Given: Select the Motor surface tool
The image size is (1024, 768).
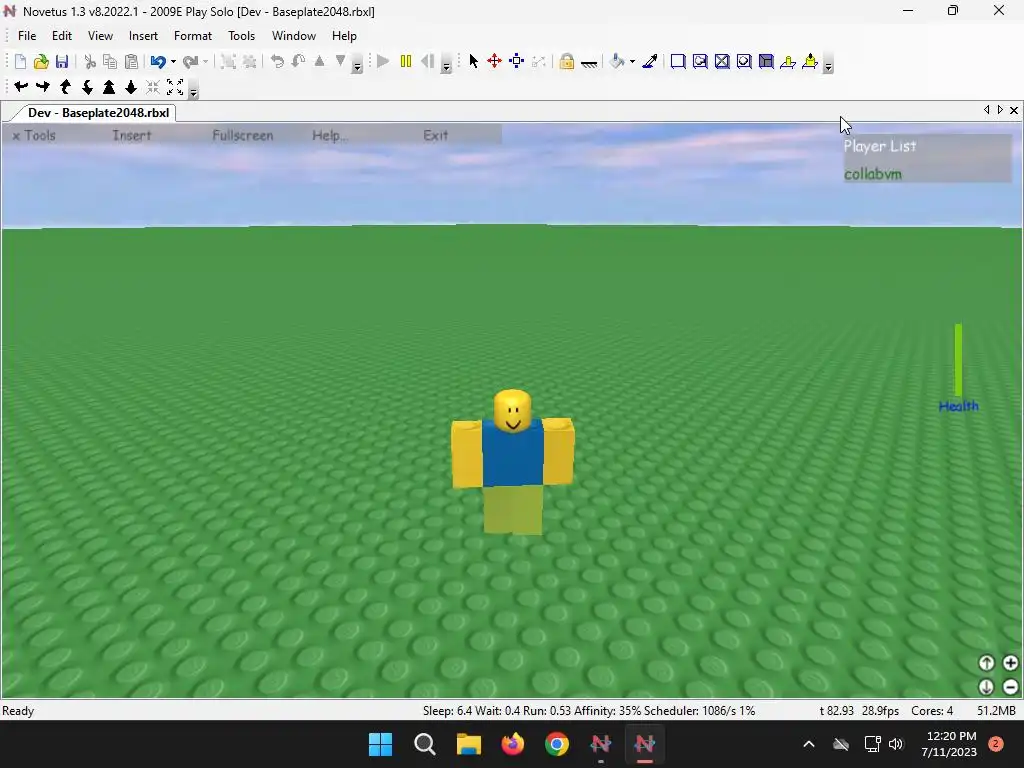Looking at the screenshot, I should [x=810, y=61].
